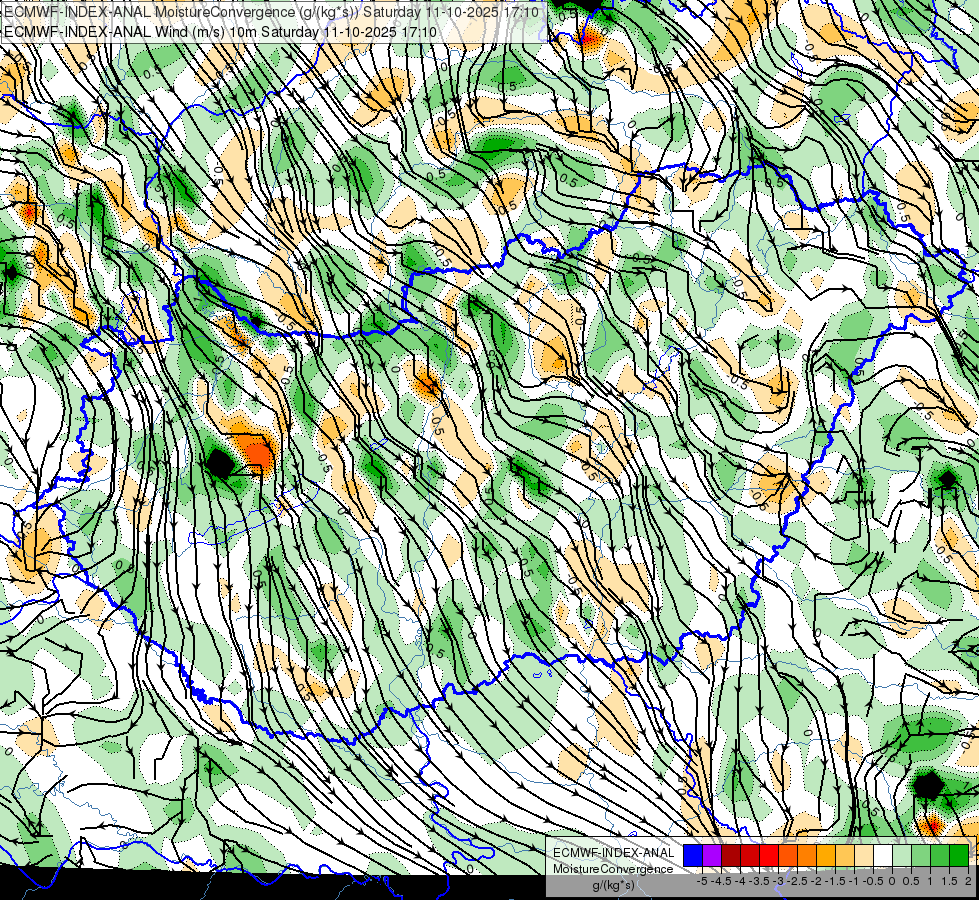Click the Wind (m/s) 10m title line
This screenshot has height=900, width=979.
(220, 32)
